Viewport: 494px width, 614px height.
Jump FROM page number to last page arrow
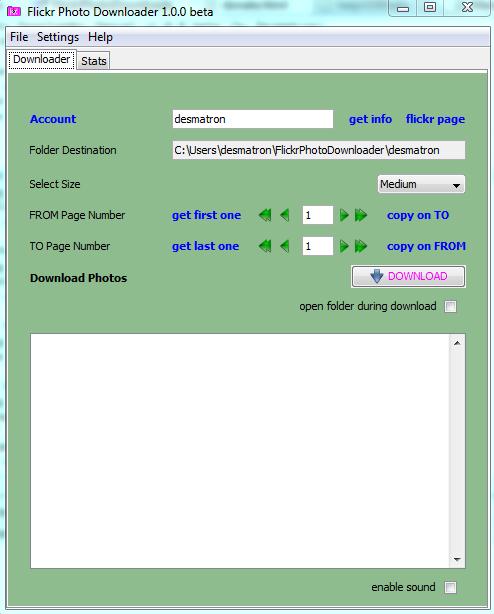pos(361,215)
